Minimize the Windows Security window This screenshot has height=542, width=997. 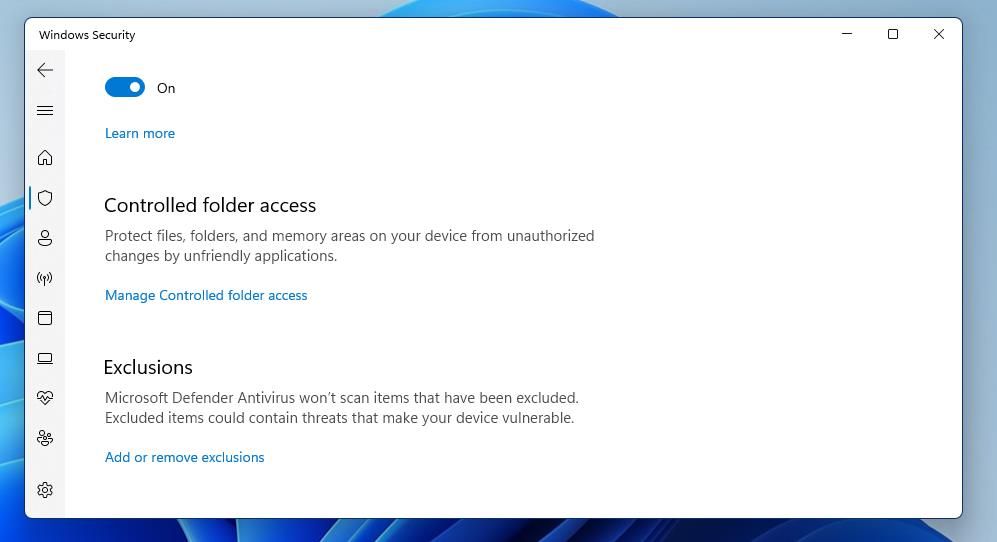[x=847, y=34]
